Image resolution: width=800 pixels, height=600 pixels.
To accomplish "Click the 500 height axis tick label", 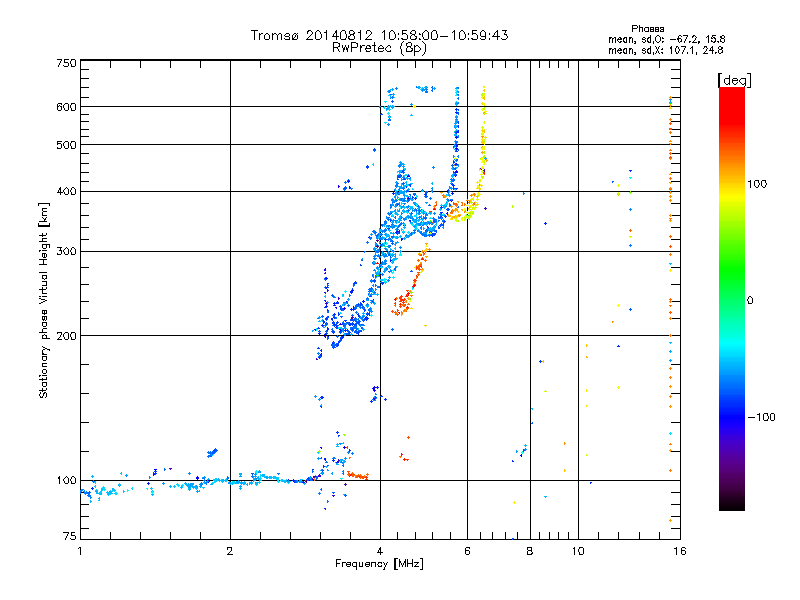I will coord(66,145).
